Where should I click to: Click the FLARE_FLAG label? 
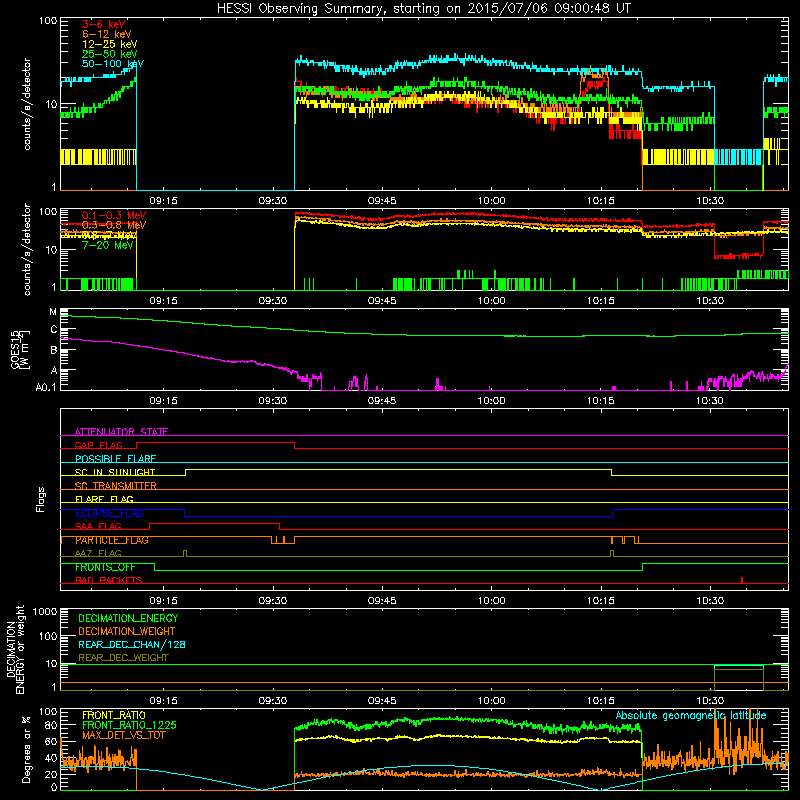104,499
